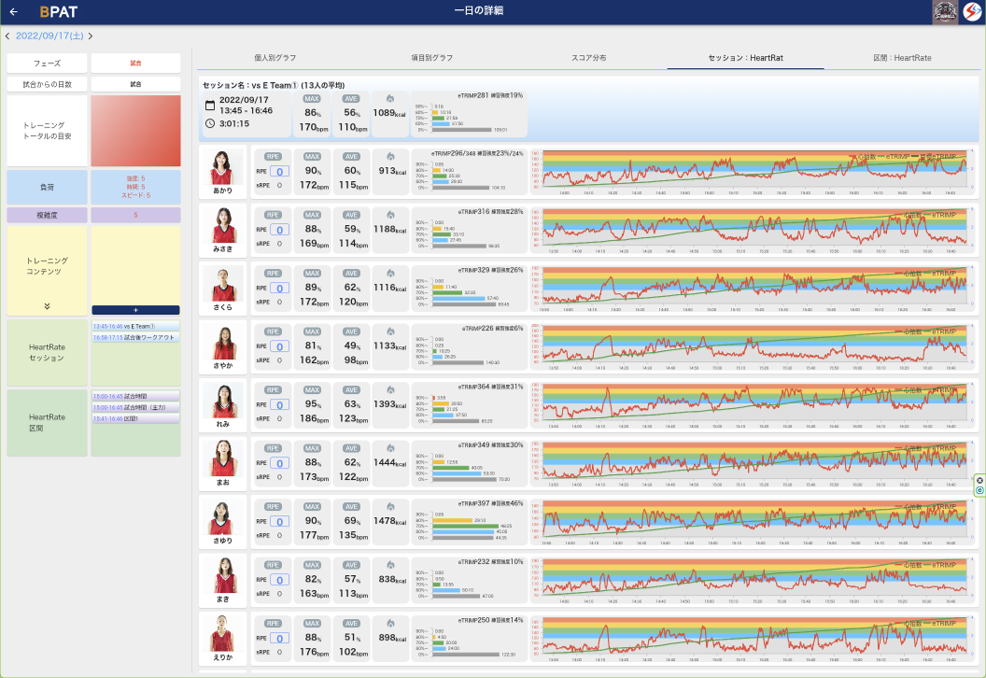Click the round red-blue logo in the header
Image resolution: width=986 pixels, height=678 pixels.
[972, 12]
